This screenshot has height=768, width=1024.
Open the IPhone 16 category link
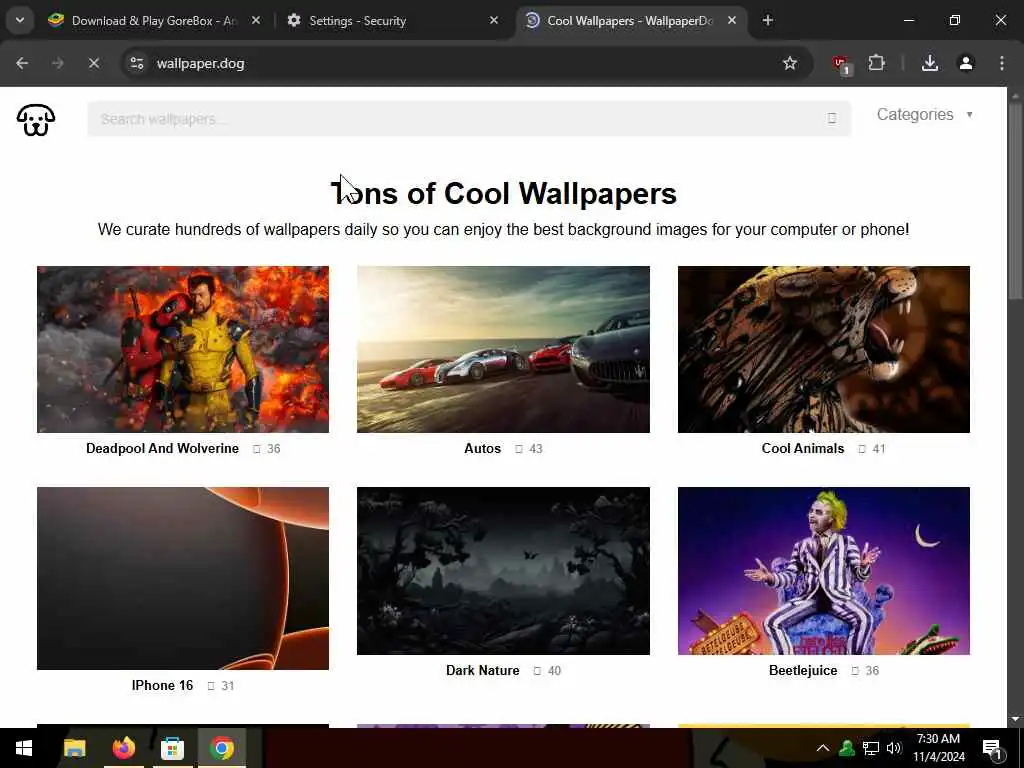(x=163, y=686)
